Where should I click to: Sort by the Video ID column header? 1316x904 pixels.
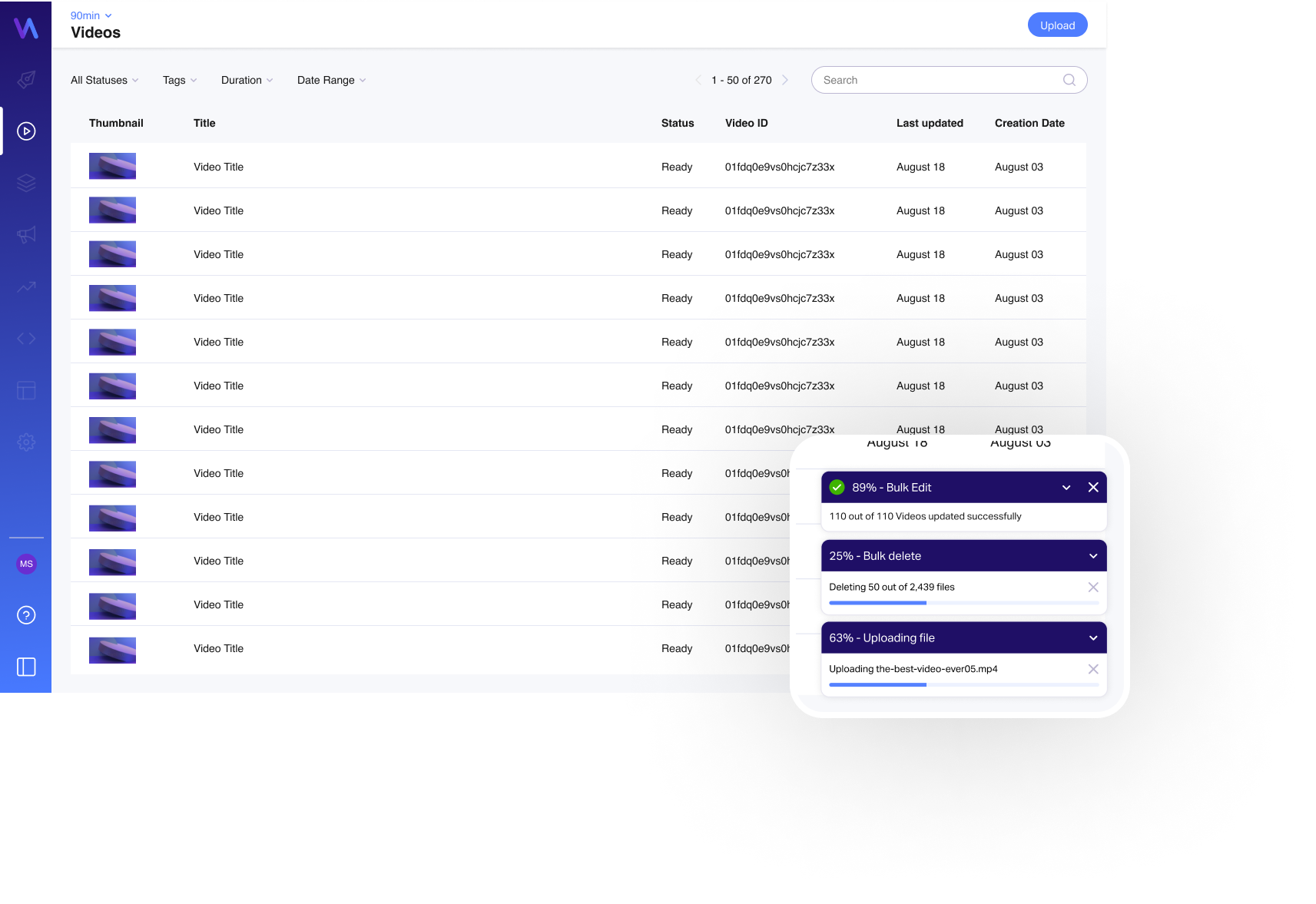[747, 123]
